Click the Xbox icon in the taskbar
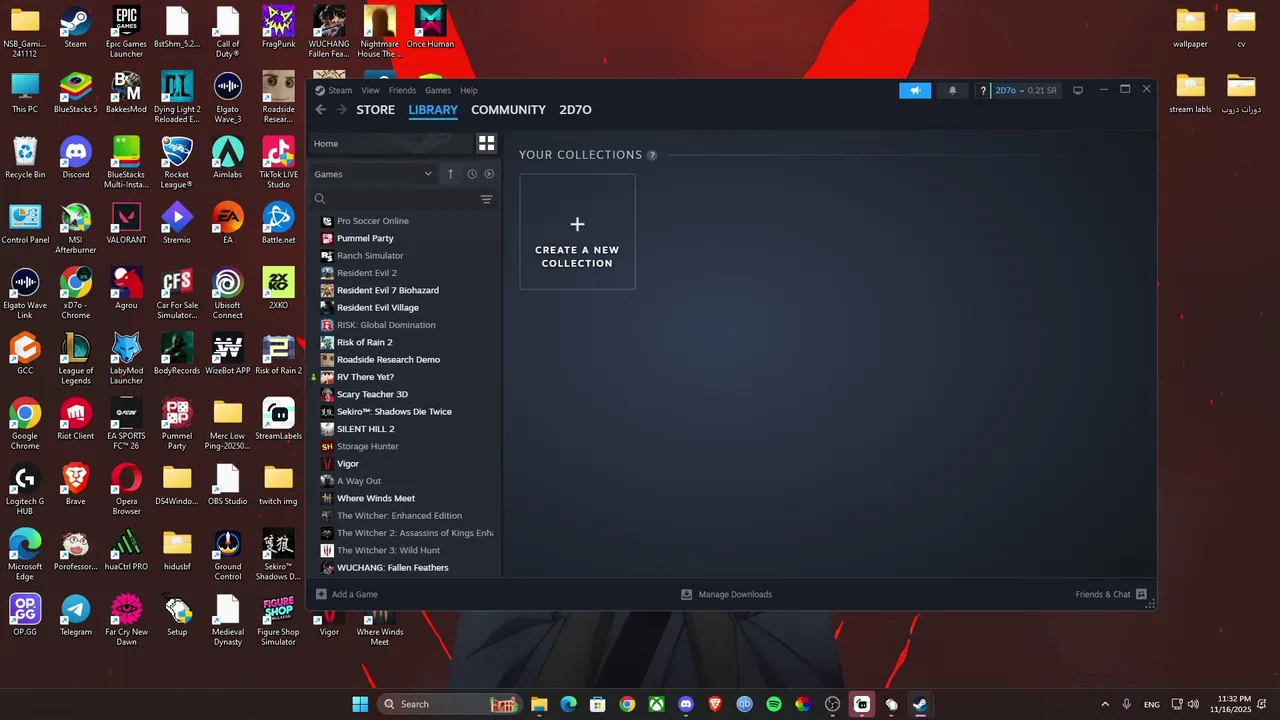The image size is (1280, 720). 656,704
